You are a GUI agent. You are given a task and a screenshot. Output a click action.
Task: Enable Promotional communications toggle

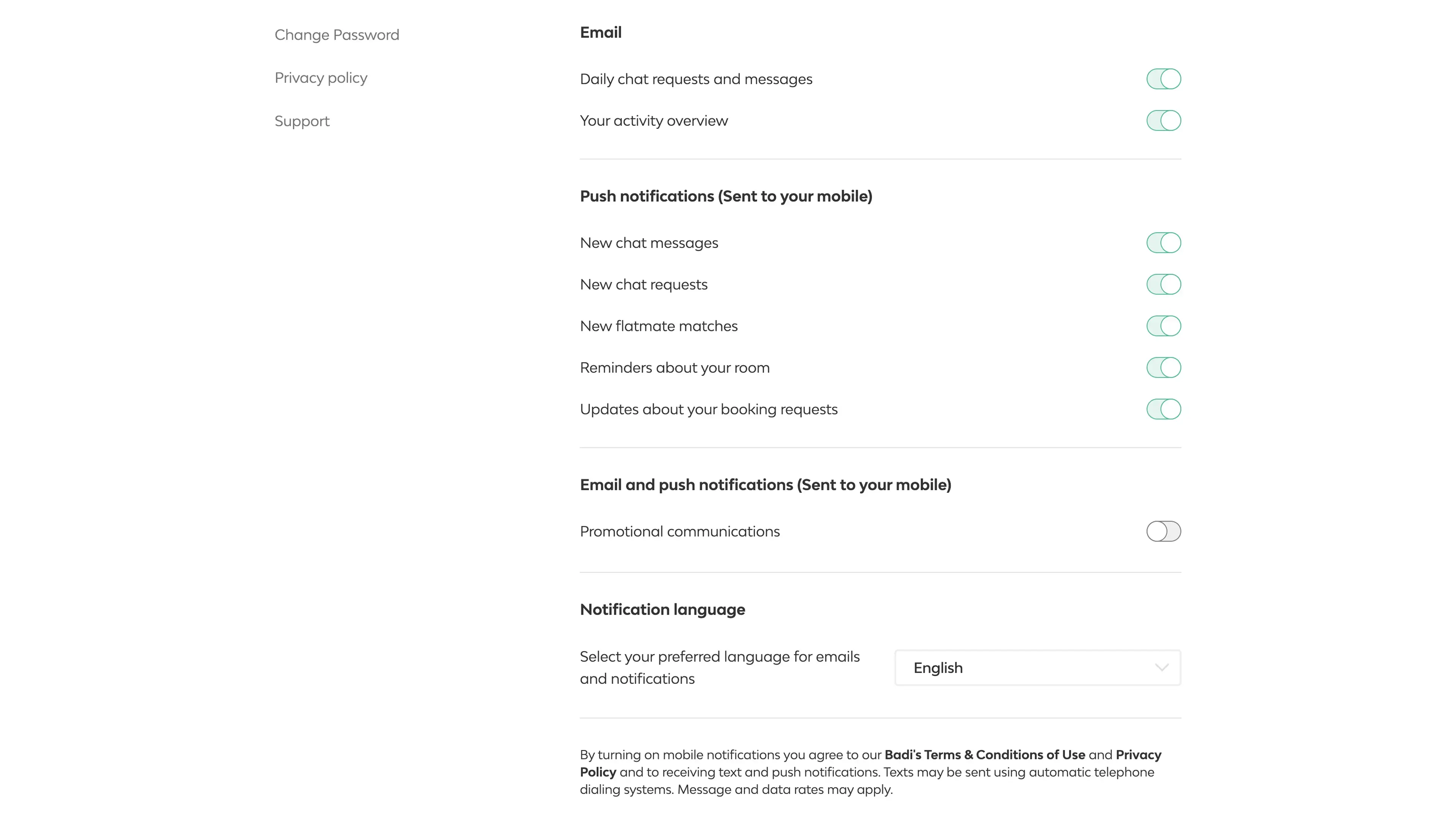(x=1163, y=531)
